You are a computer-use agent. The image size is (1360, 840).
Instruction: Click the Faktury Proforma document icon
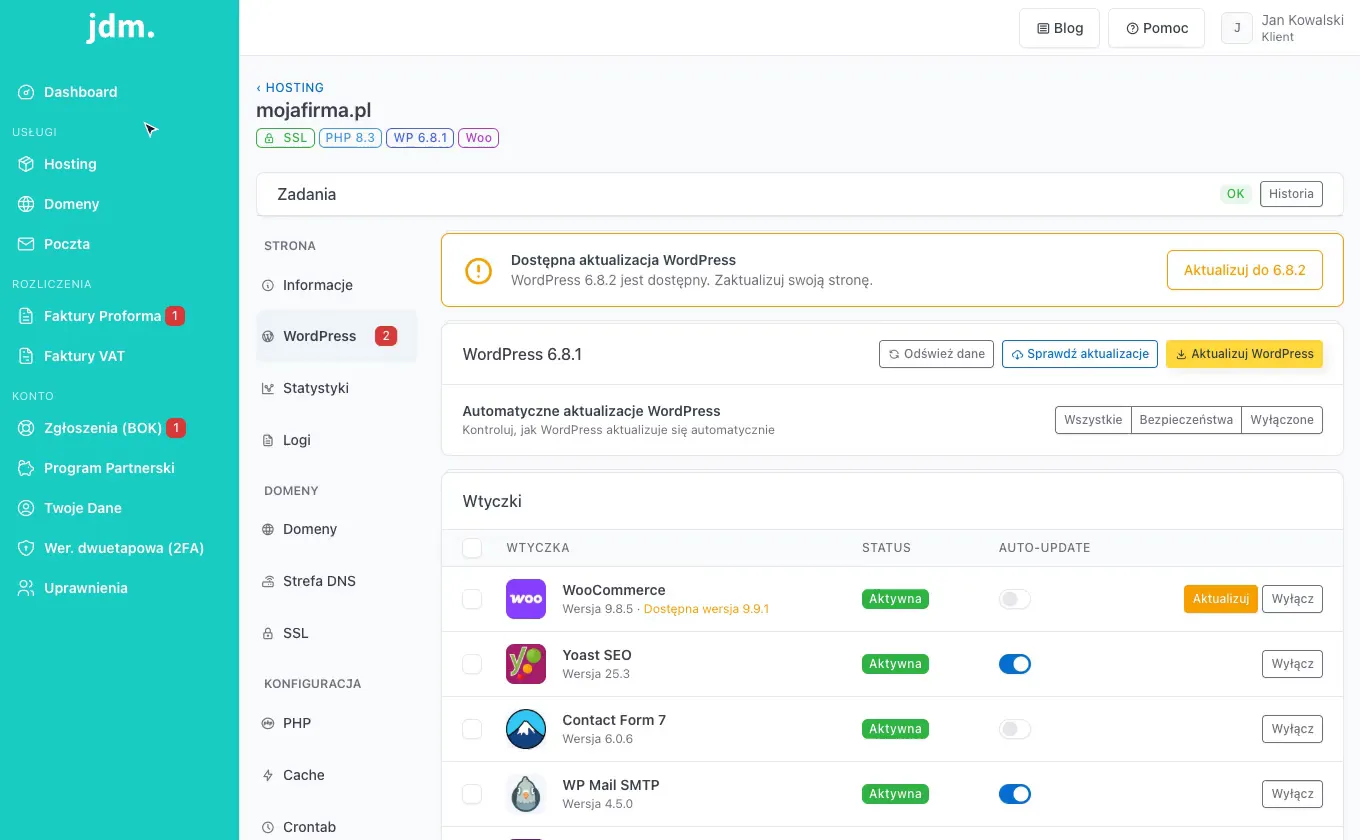(26, 316)
